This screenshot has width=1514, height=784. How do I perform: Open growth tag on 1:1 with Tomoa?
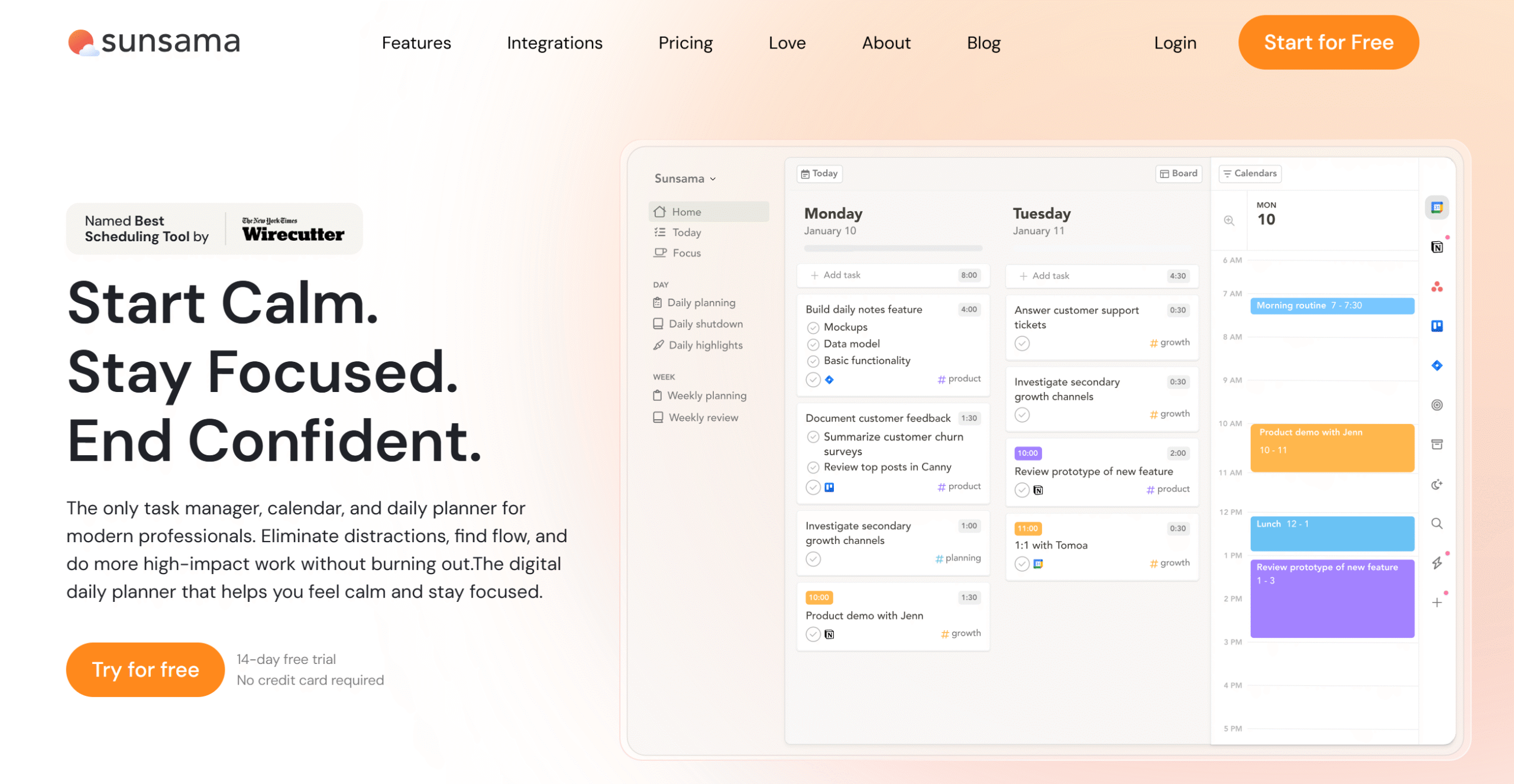1169,563
